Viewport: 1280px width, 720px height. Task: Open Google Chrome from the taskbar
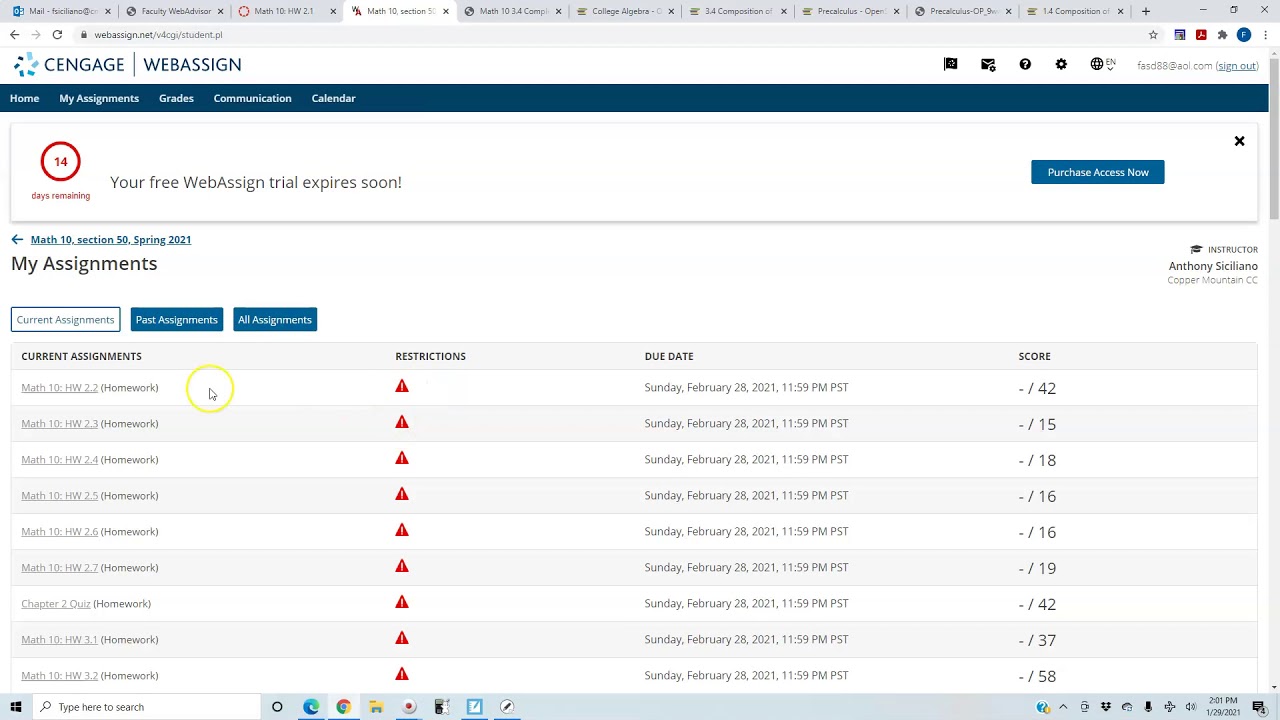(x=343, y=707)
